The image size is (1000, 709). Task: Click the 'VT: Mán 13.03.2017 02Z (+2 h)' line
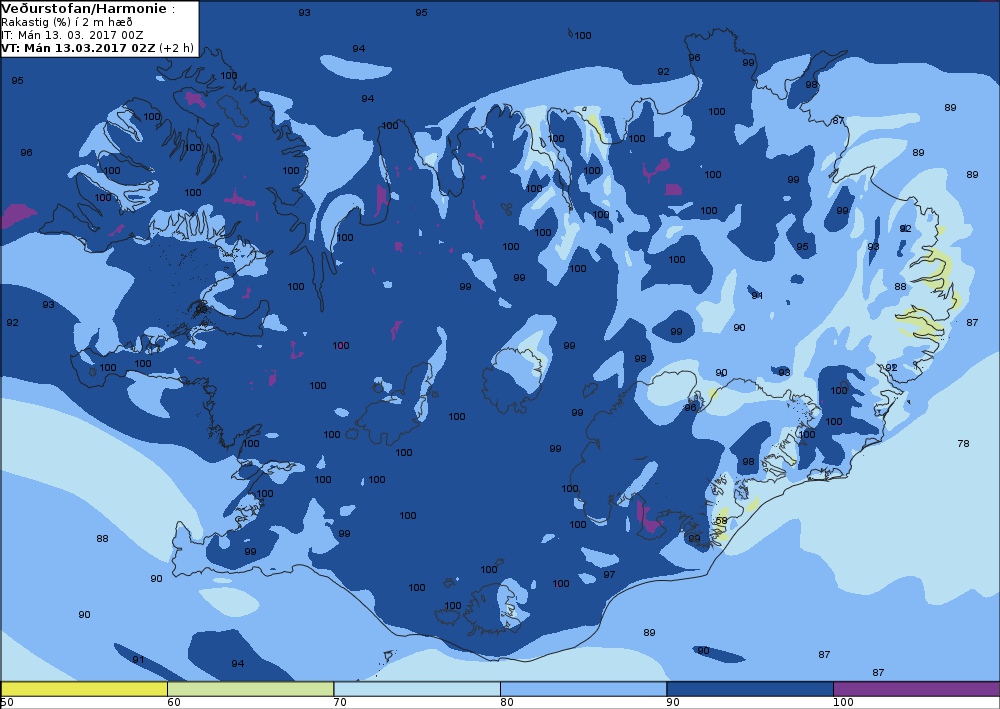(x=97, y=48)
